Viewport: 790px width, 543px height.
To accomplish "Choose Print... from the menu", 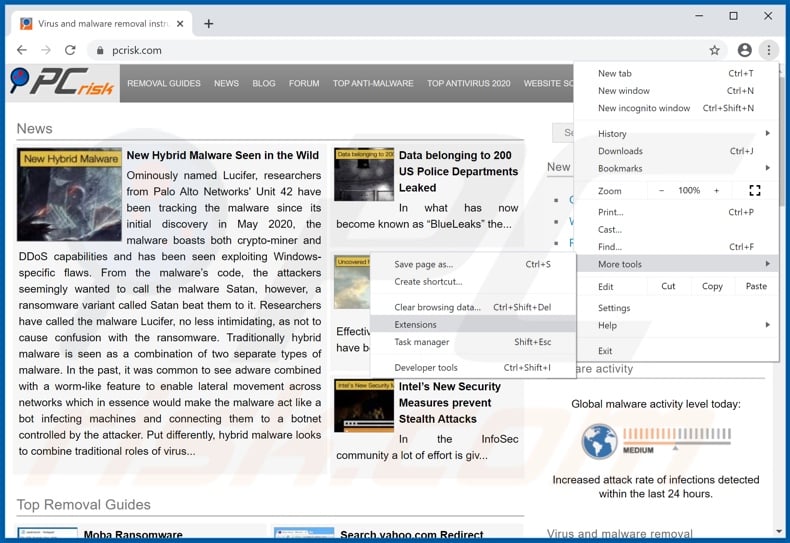I will pyautogui.click(x=676, y=212).
